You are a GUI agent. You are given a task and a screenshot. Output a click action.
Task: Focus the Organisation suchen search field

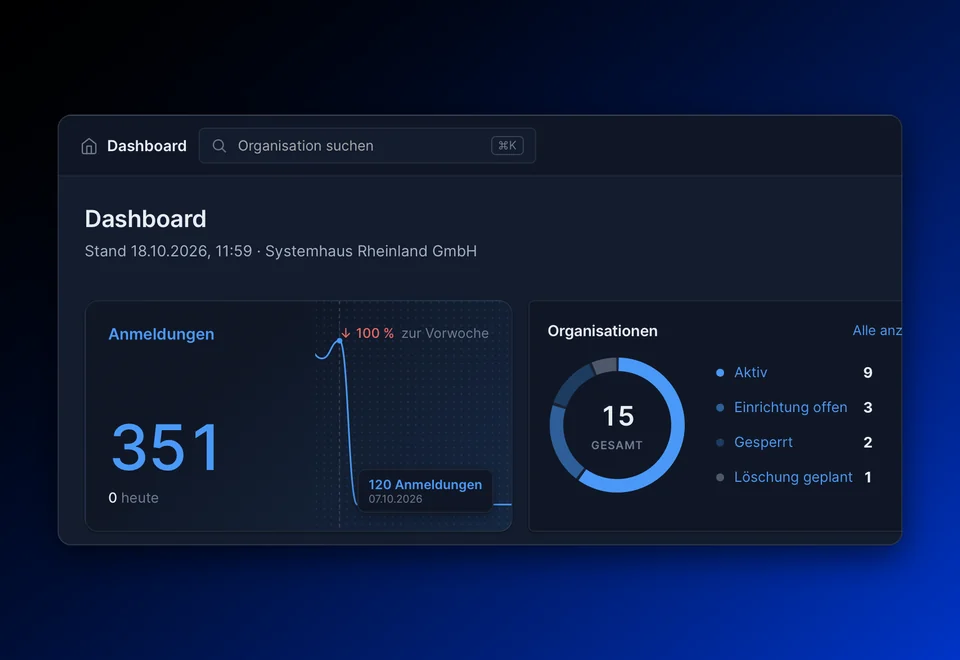click(x=367, y=146)
